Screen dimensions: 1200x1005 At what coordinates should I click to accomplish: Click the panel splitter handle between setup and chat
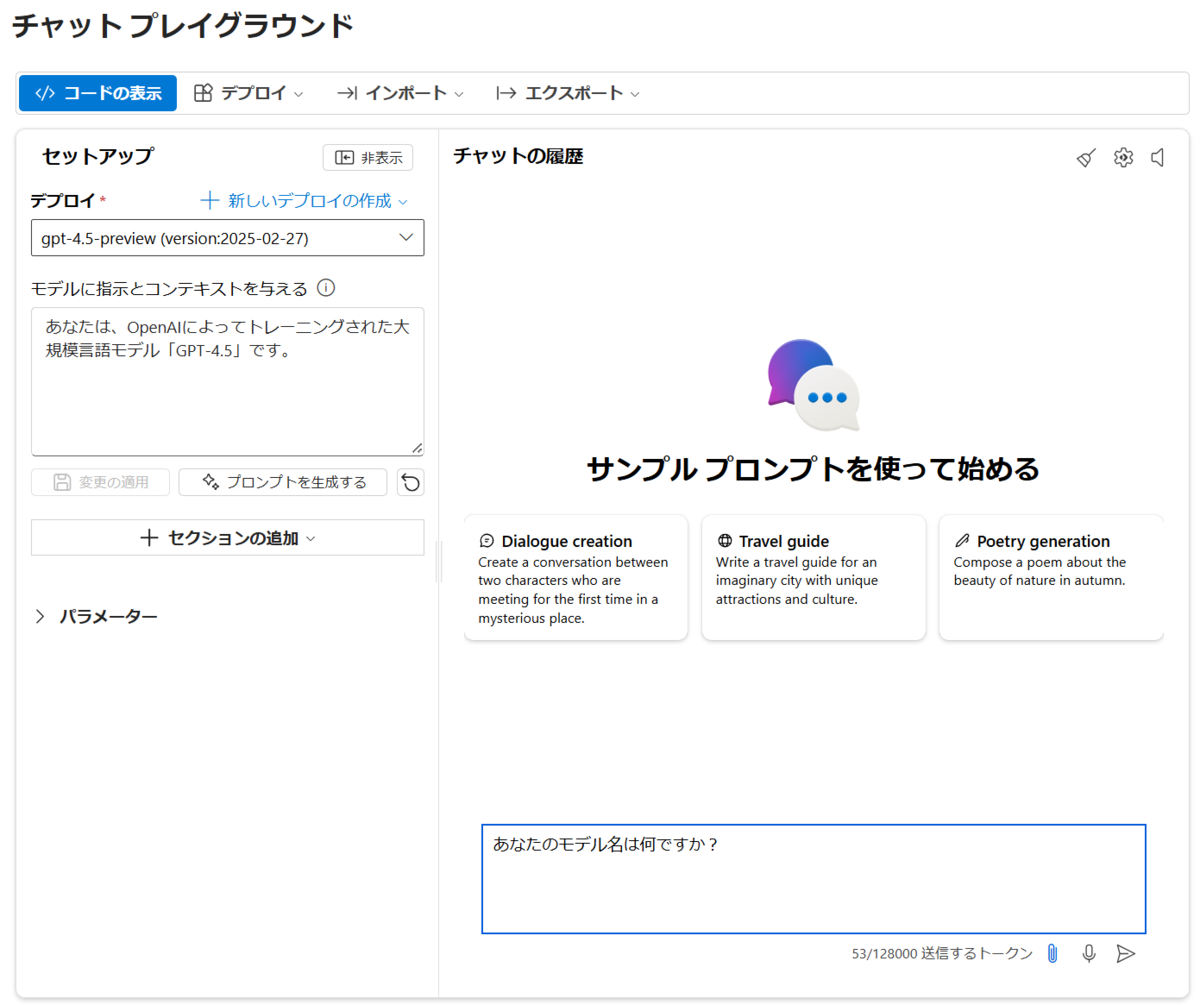coord(439,561)
